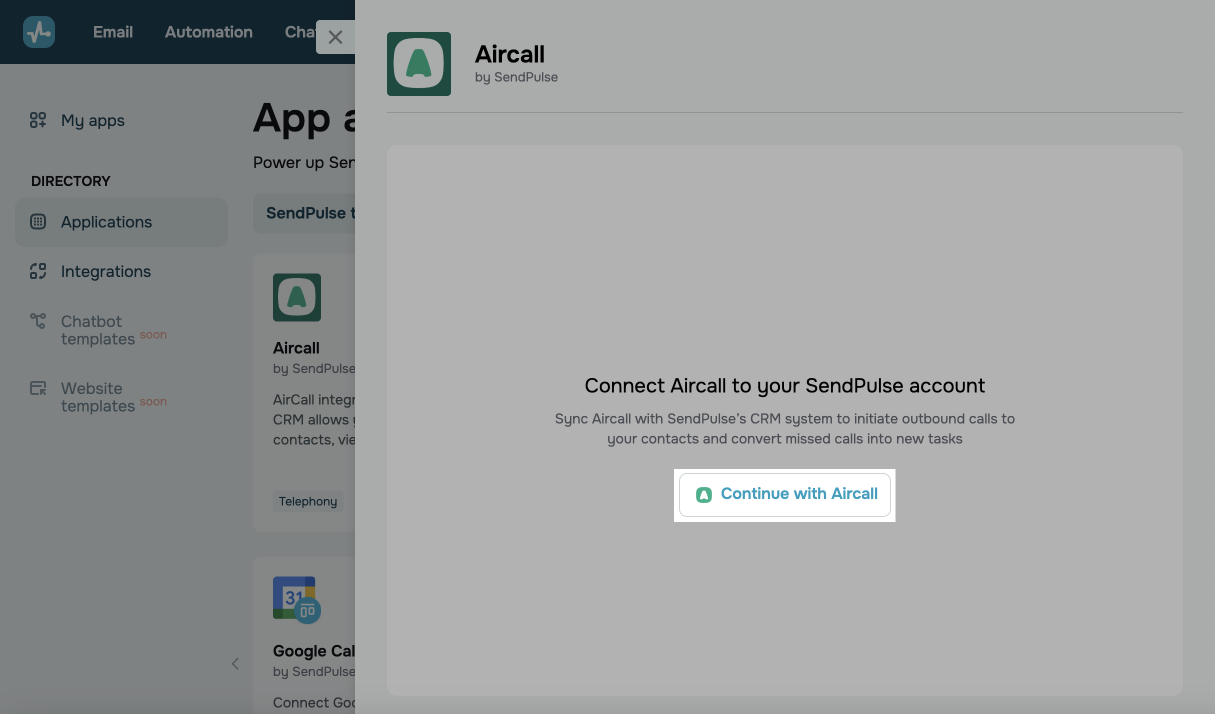Click the Website templates icon
The height and width of the screenshot is (714, 1215).
[x=38, y=388]
